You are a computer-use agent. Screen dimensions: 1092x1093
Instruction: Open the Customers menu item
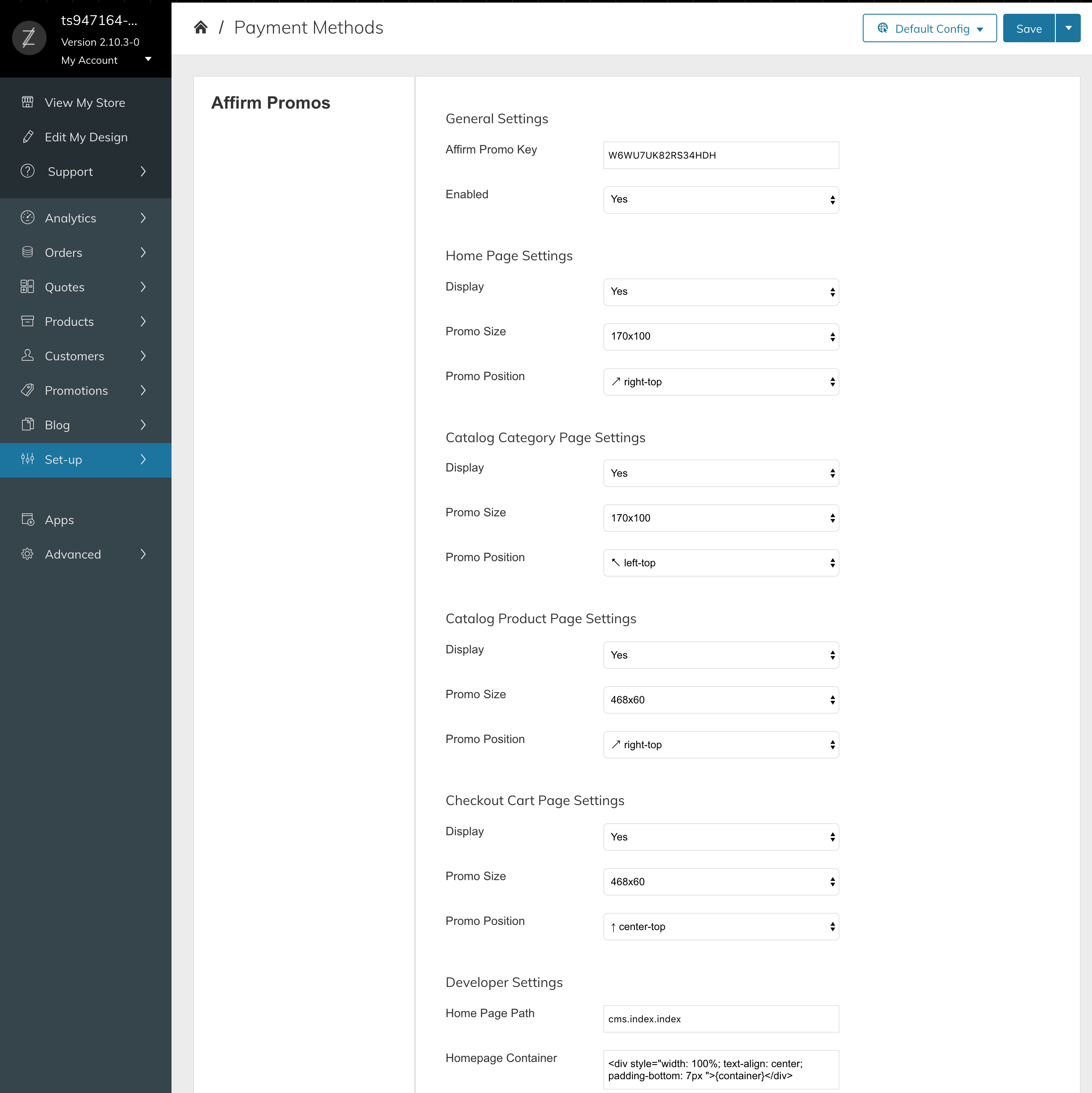[x=85, y=356]
